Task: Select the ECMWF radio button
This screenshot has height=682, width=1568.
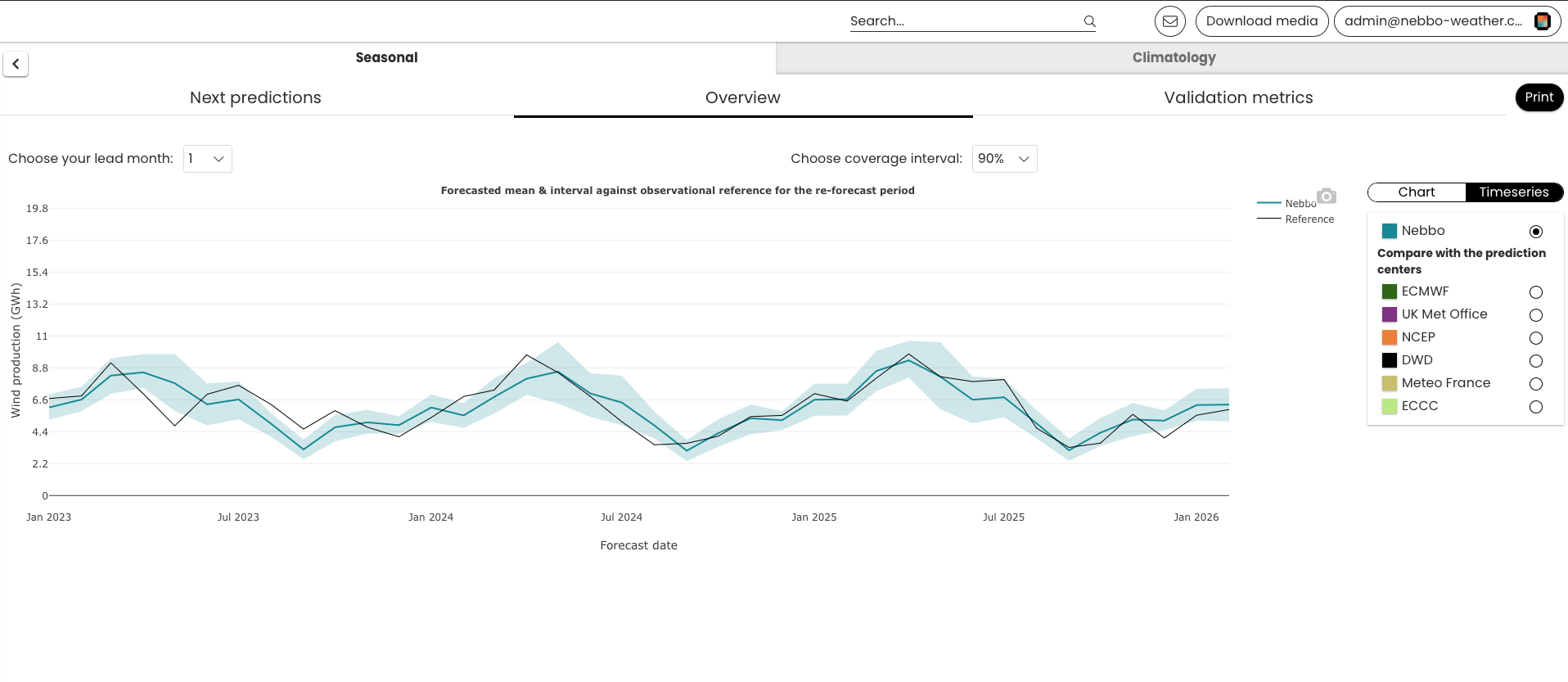Action: pos(1536,292)
